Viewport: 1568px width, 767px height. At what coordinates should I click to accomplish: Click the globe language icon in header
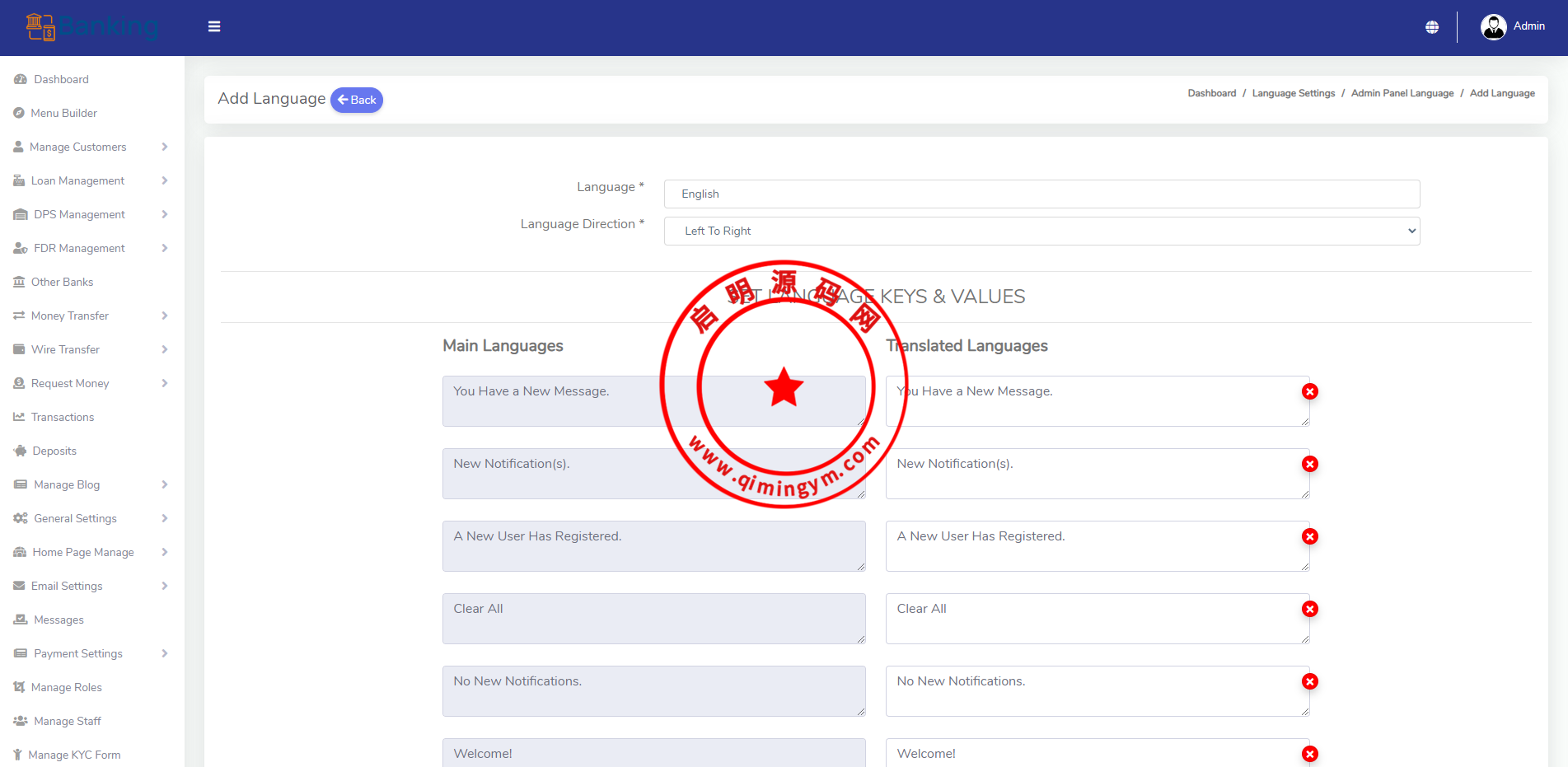[1432, 27]
